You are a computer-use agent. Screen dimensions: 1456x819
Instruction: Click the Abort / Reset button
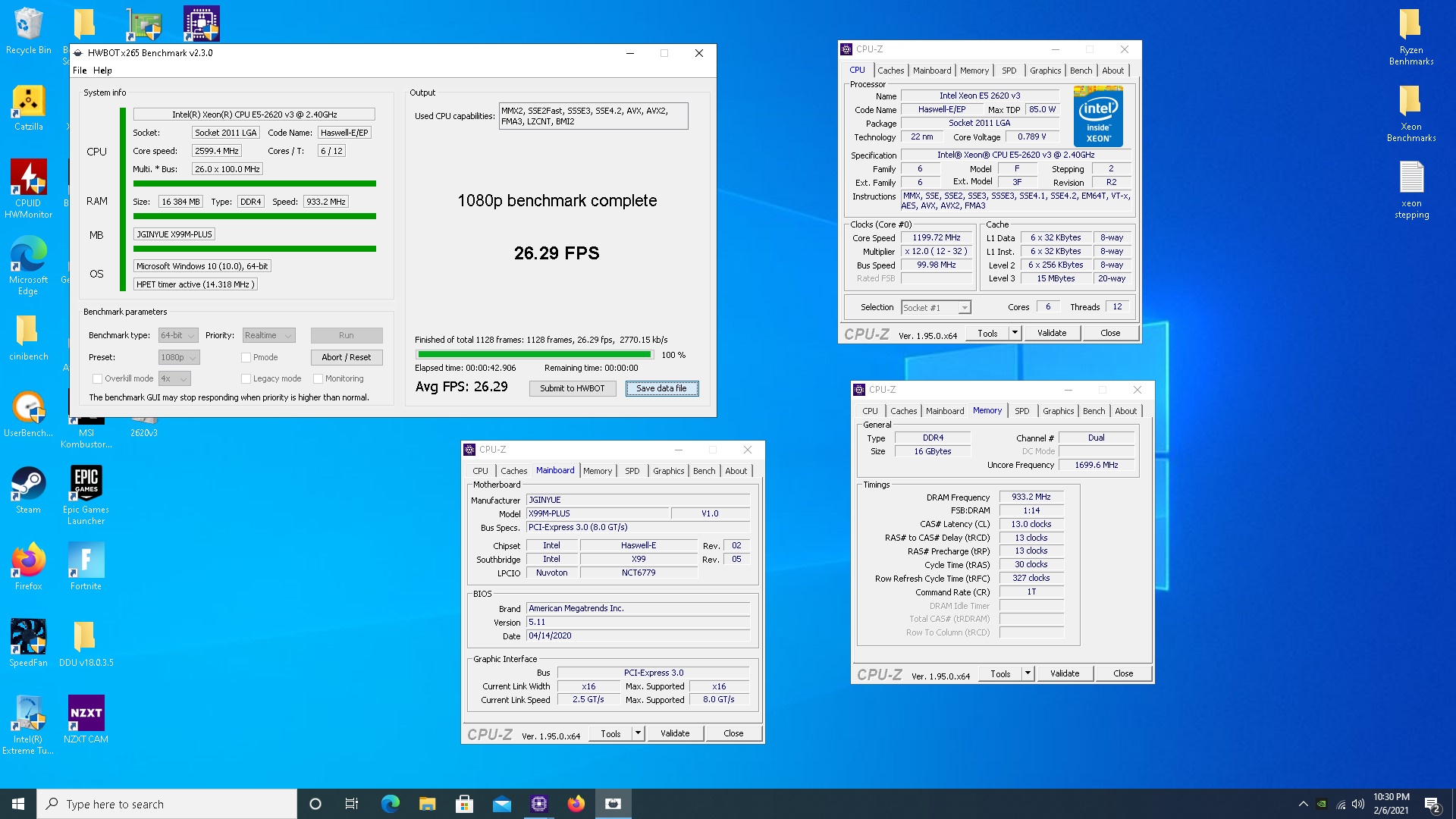point(346,357)
